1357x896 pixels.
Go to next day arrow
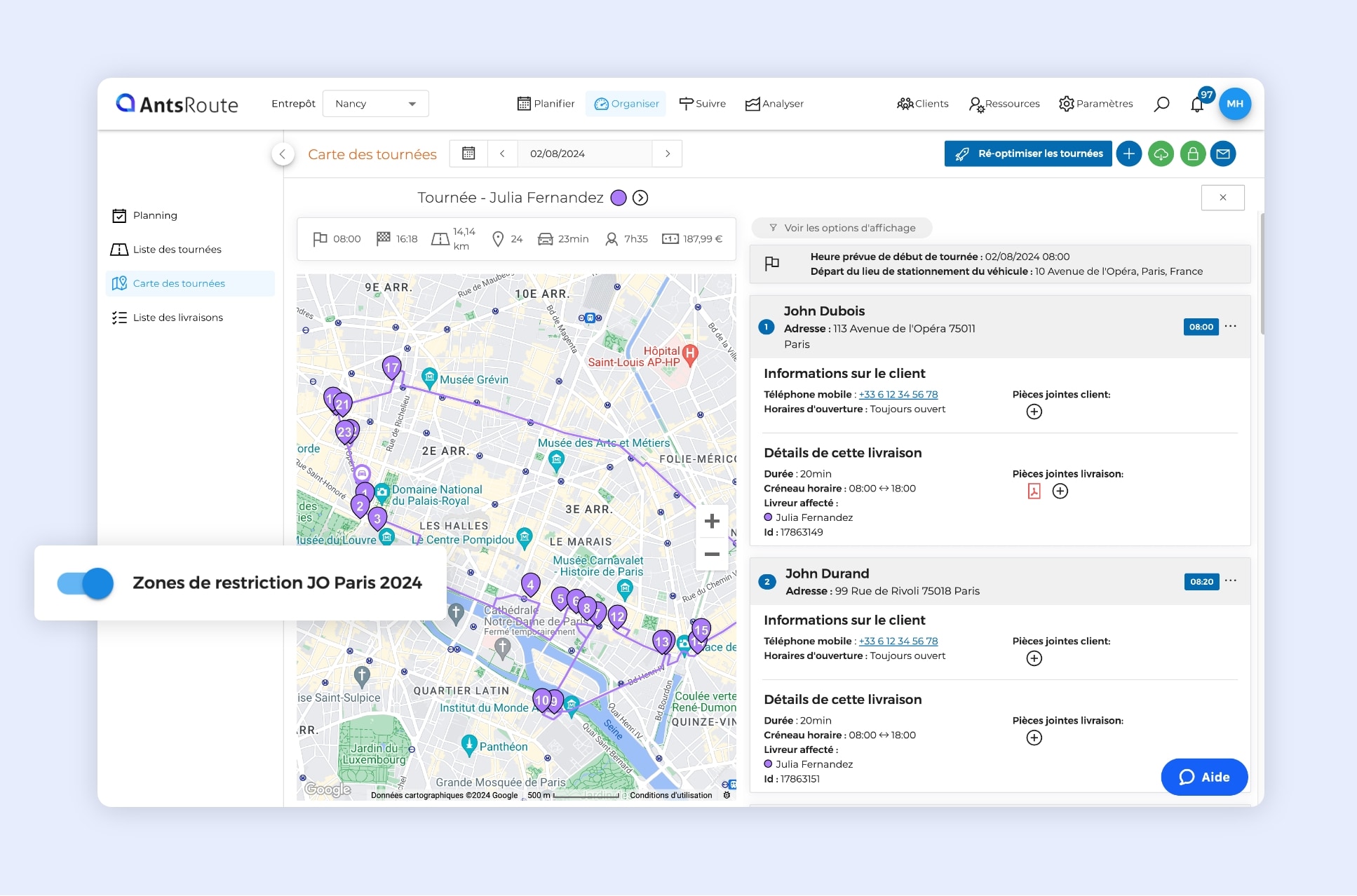point(667,154)
